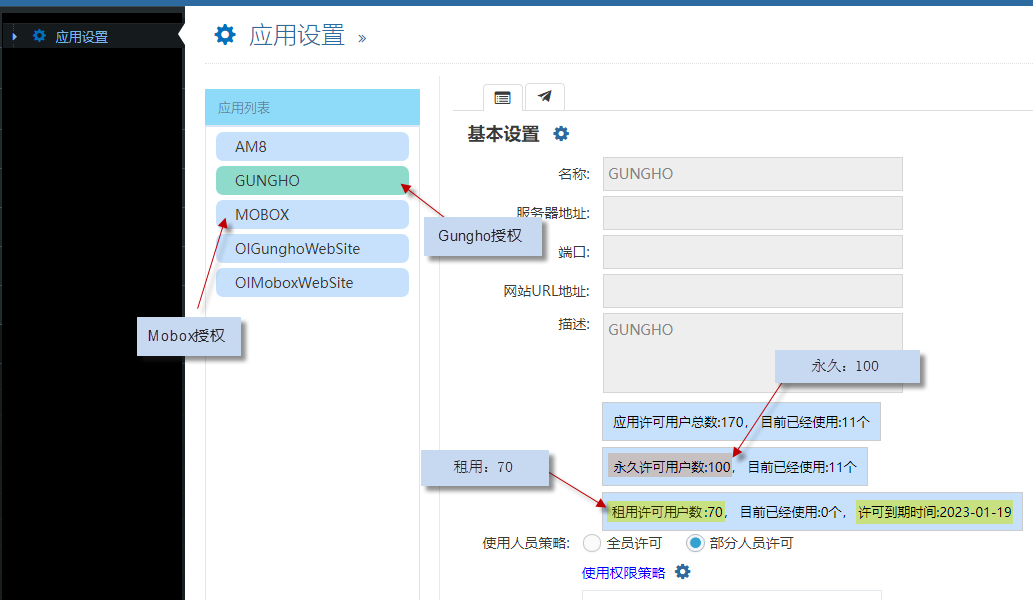This screenshot has width=1033, height=600.
Task: Click the sidebar 应用设置 gear icon
Action: [40, 37]
